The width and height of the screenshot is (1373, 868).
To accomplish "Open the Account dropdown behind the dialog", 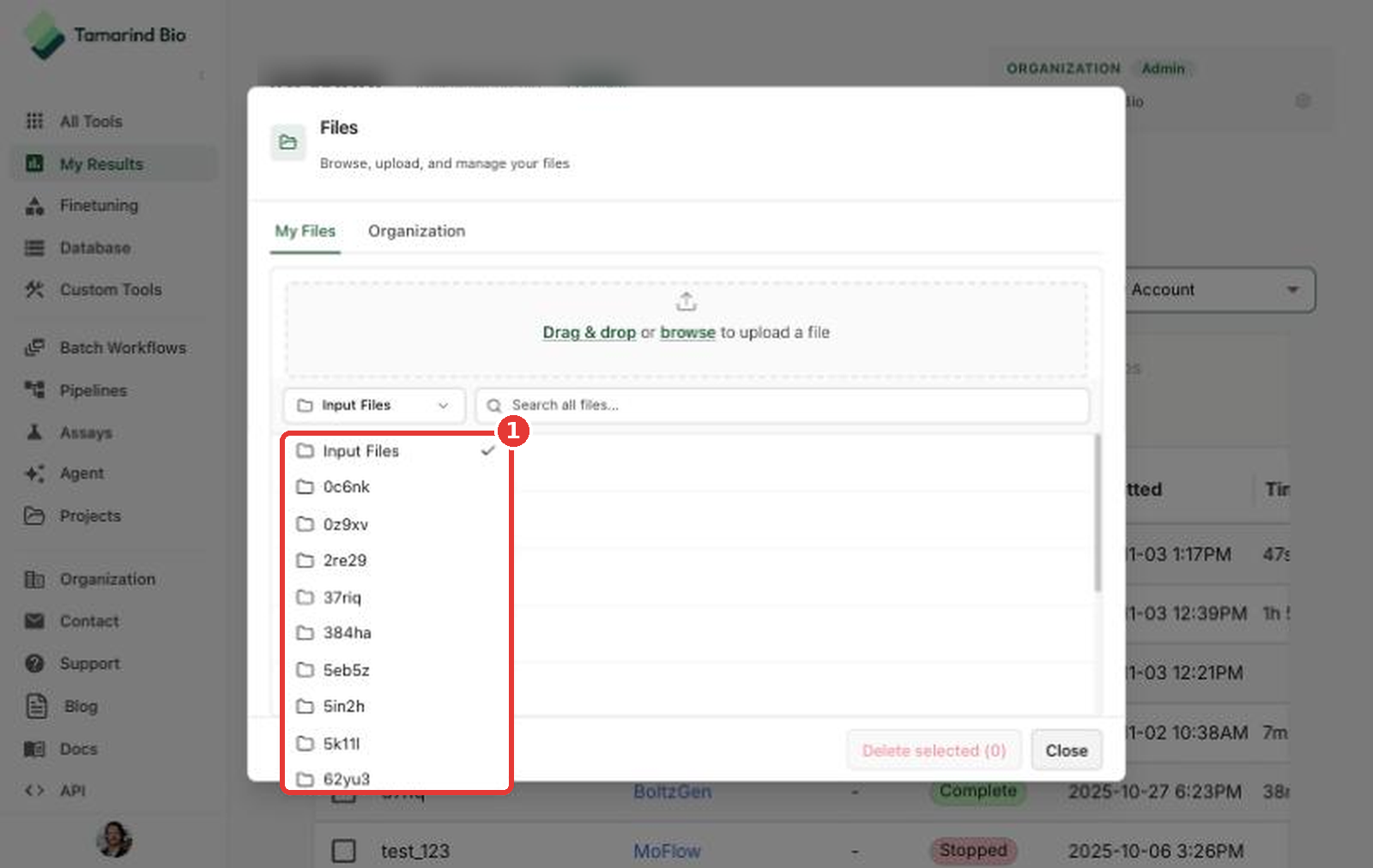I will click(1219, 290).
